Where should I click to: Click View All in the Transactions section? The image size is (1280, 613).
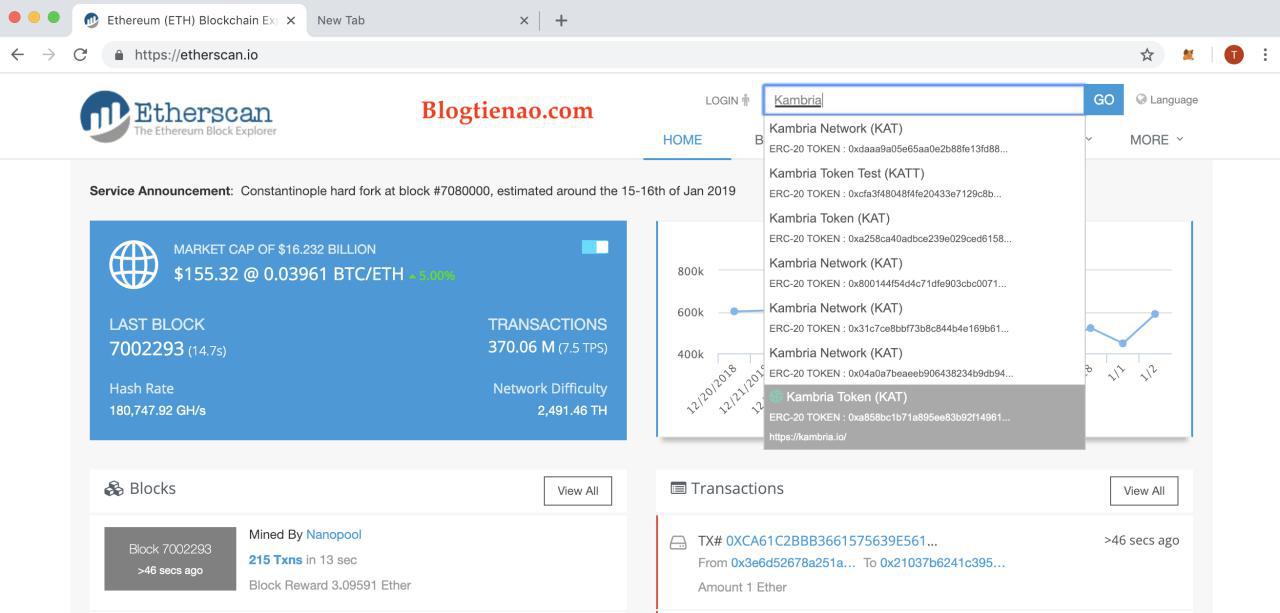1144,491
